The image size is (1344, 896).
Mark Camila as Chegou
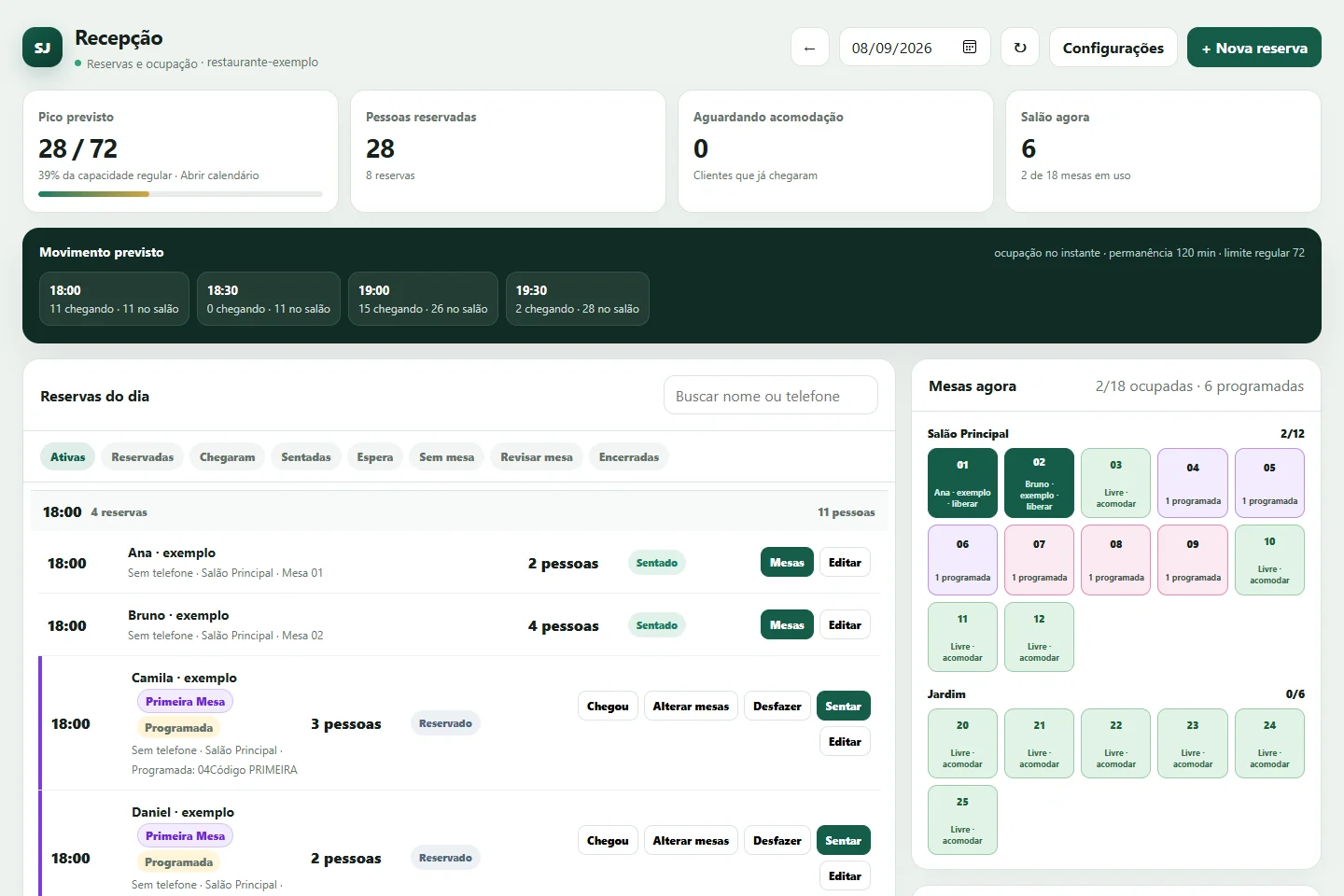(x=608, y=707)
